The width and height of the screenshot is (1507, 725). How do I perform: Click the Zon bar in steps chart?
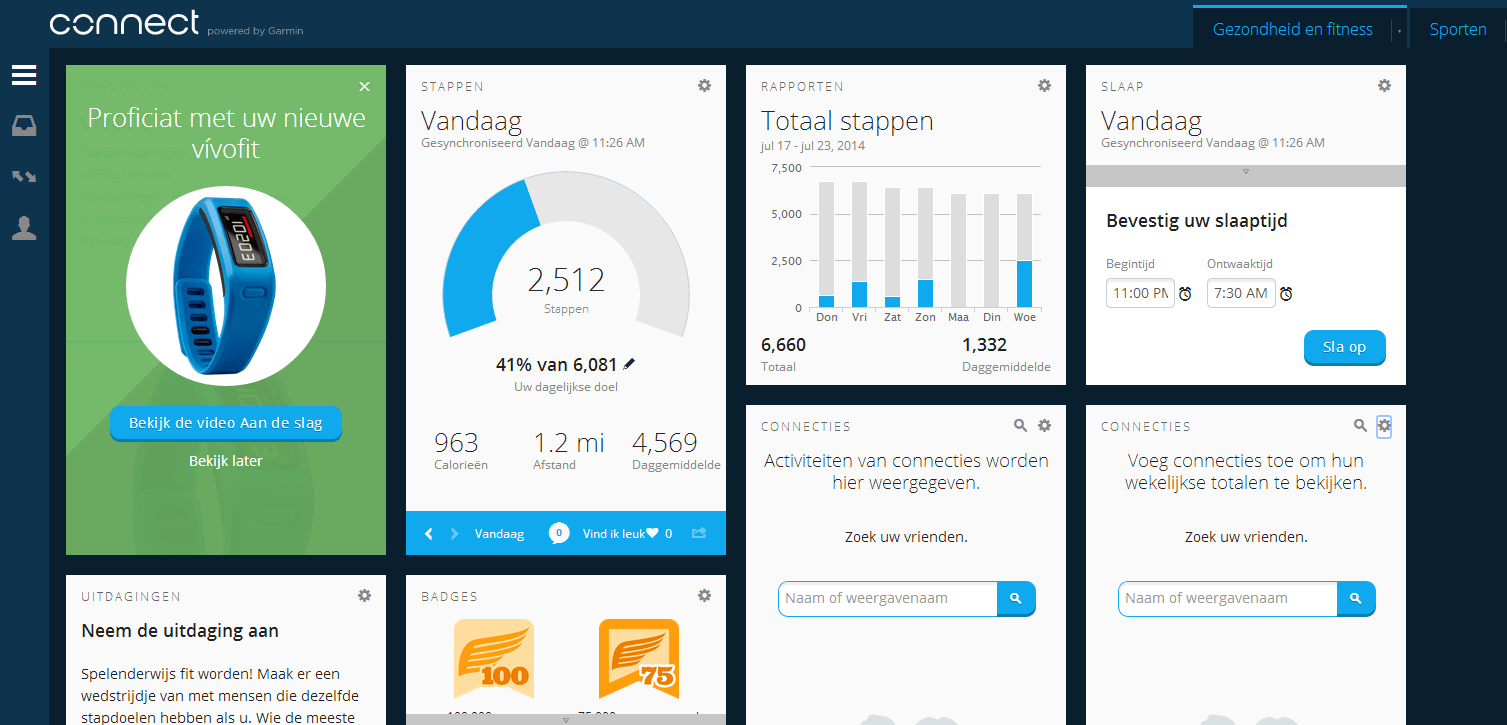pyautogui.click(x=926, y=293)
